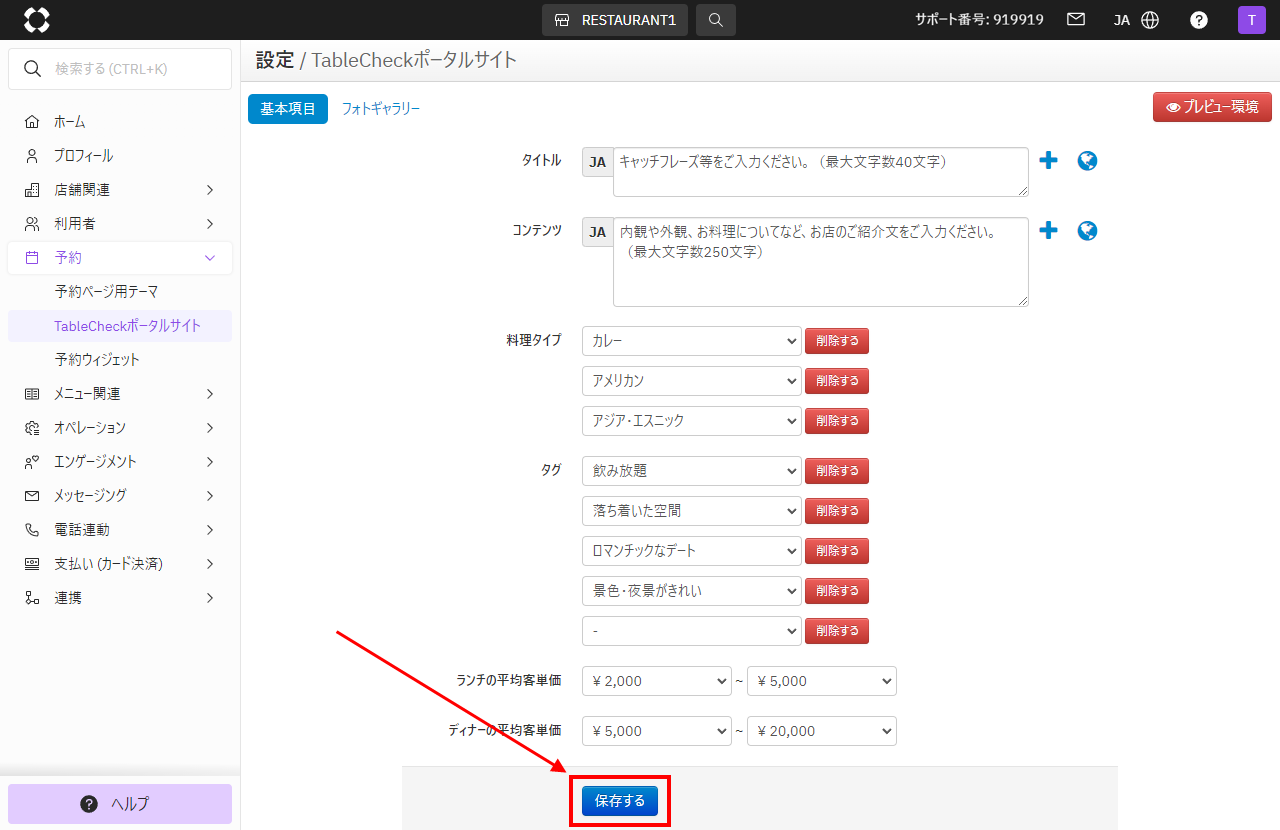Delete the 落ち着いた空間 tag row
Image resolution: width=1280 pixels, height=830 pixels.
pos(837,511)
